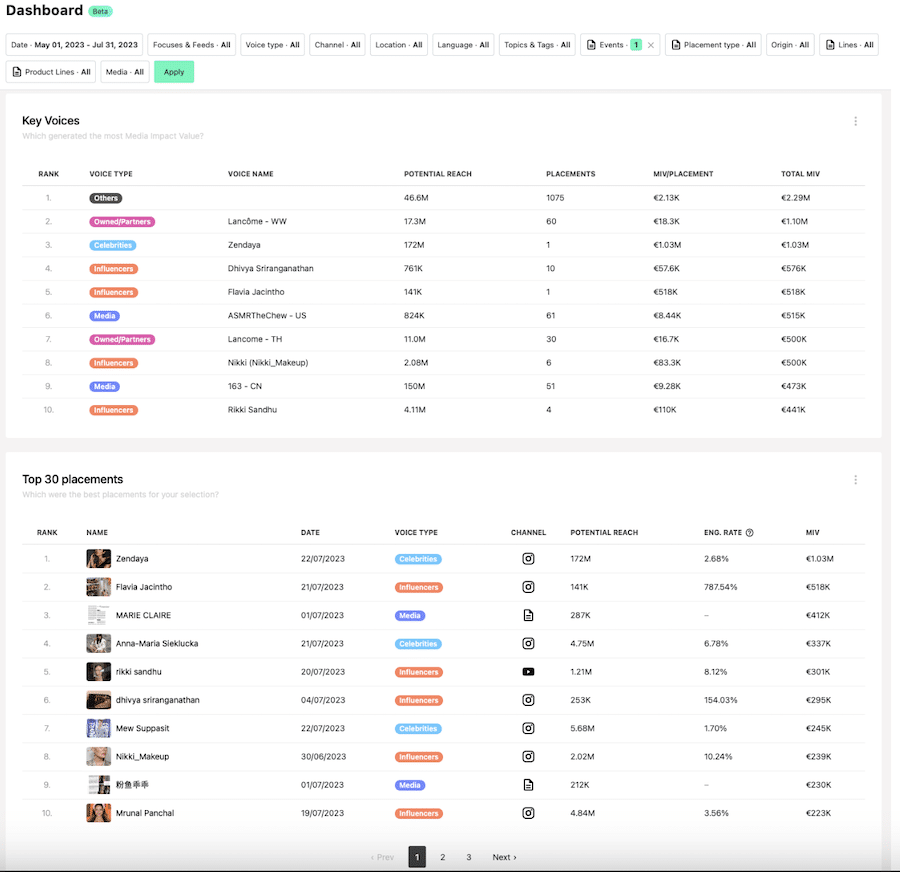
Task: Click the POTENTIAL REACH header in Key Voices
Action: 437,174
